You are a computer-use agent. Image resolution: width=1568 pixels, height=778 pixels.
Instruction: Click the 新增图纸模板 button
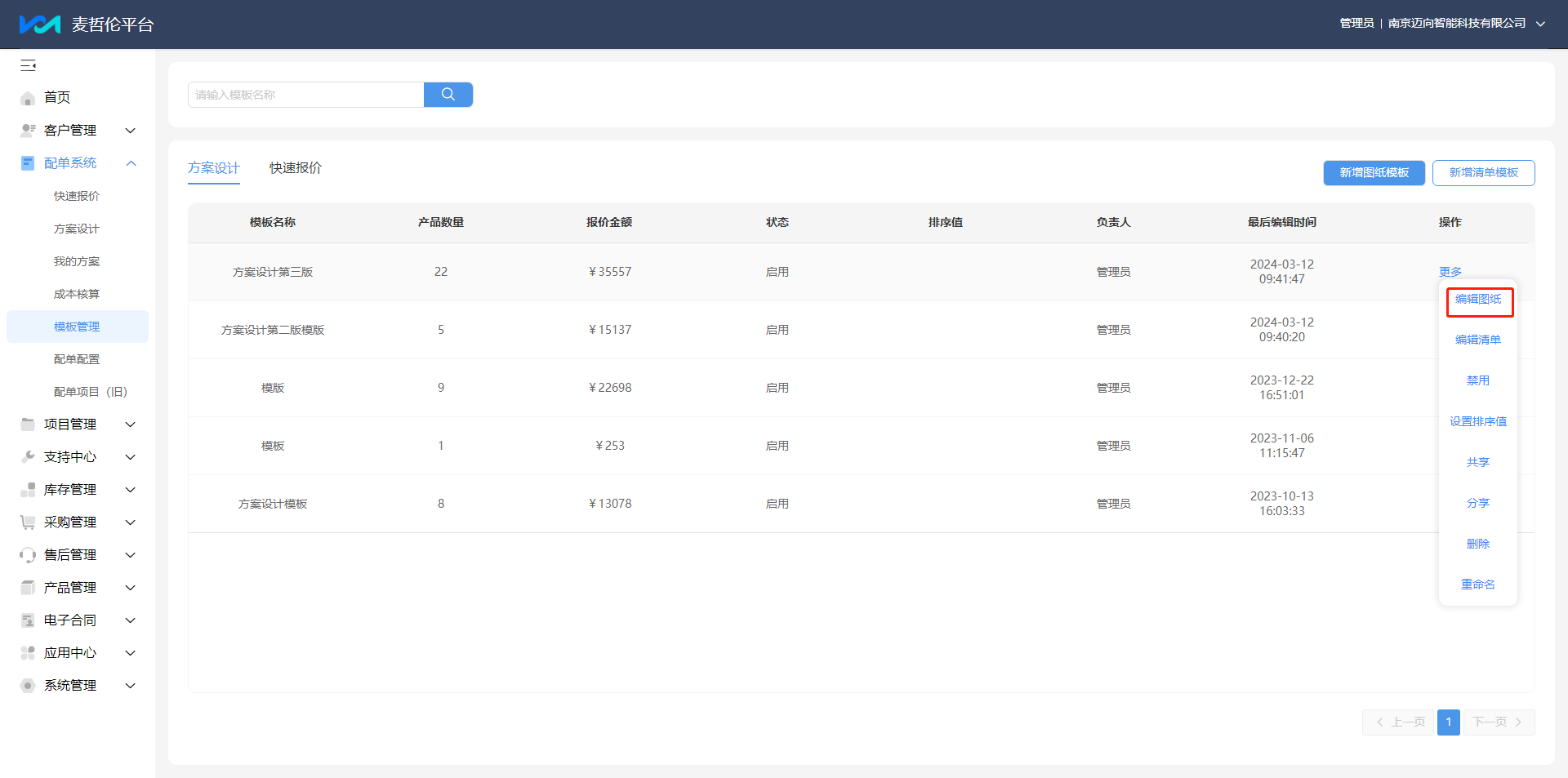pyautogui.click(x=1374, y=173)
